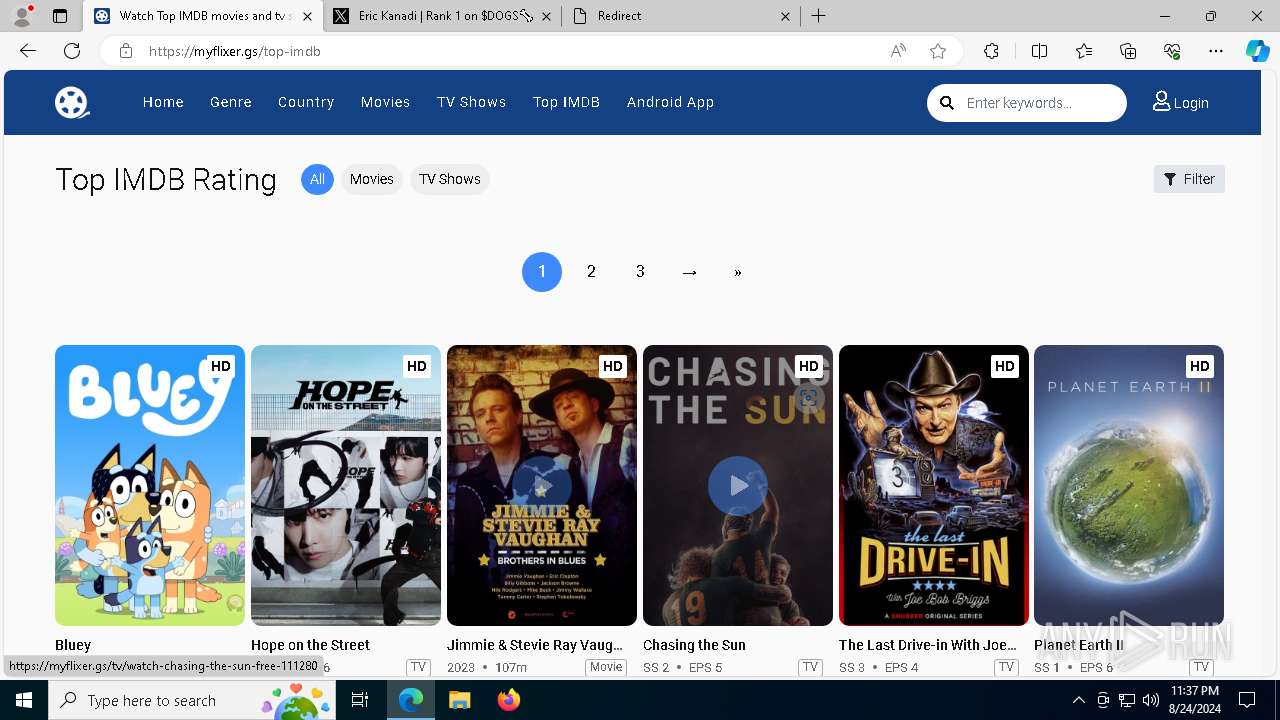
Task: Open The Last Drive-in poster
Action: pyautogui.click(x=934, y=486)
